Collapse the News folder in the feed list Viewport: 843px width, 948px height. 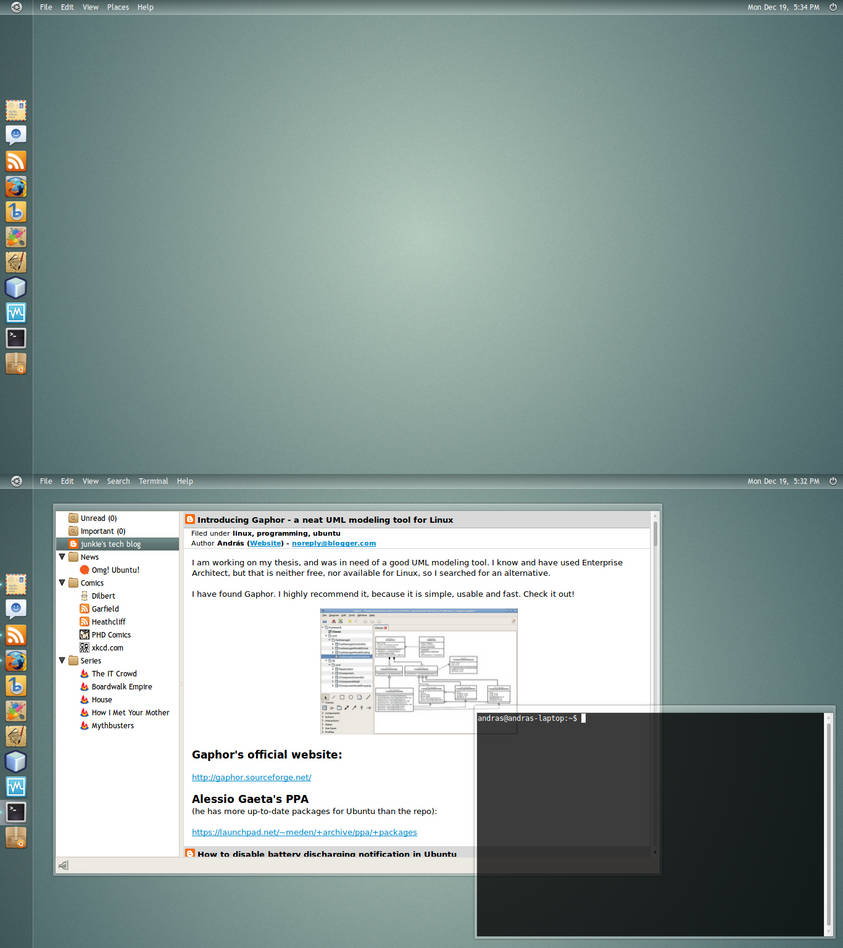62,556
